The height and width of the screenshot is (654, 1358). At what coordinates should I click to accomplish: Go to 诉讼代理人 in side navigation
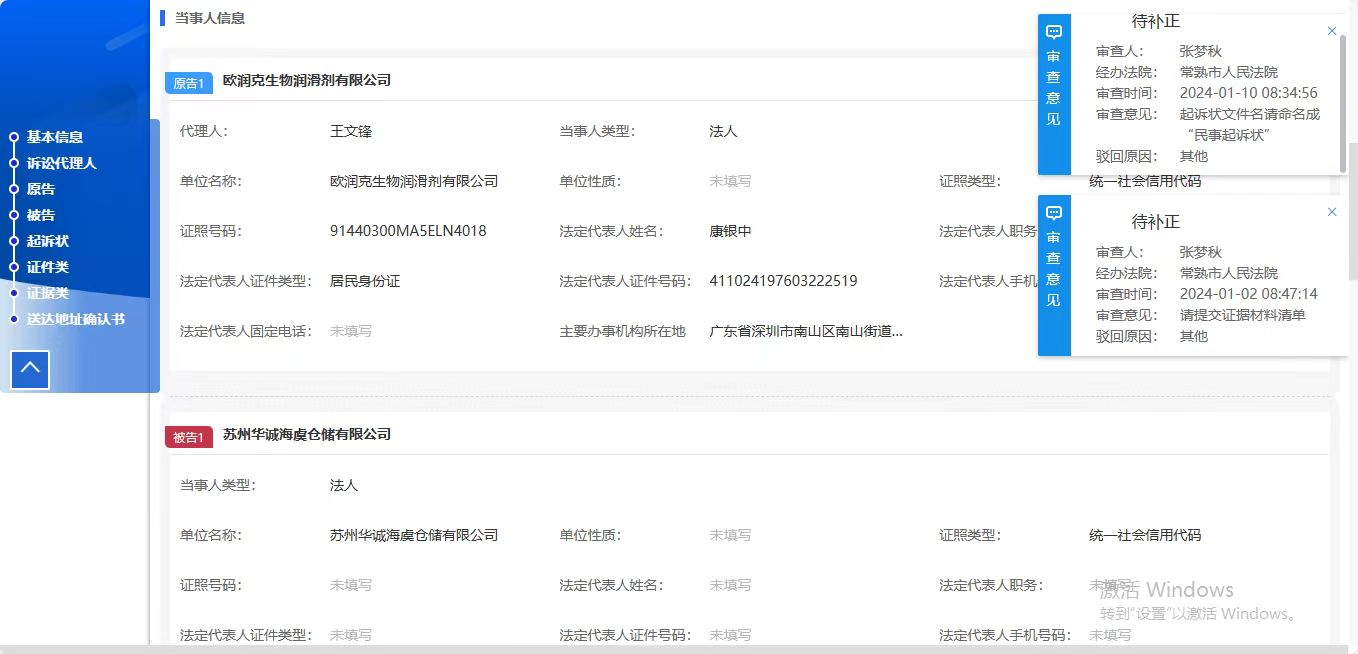pyautogui.click(x=62, y=163)
